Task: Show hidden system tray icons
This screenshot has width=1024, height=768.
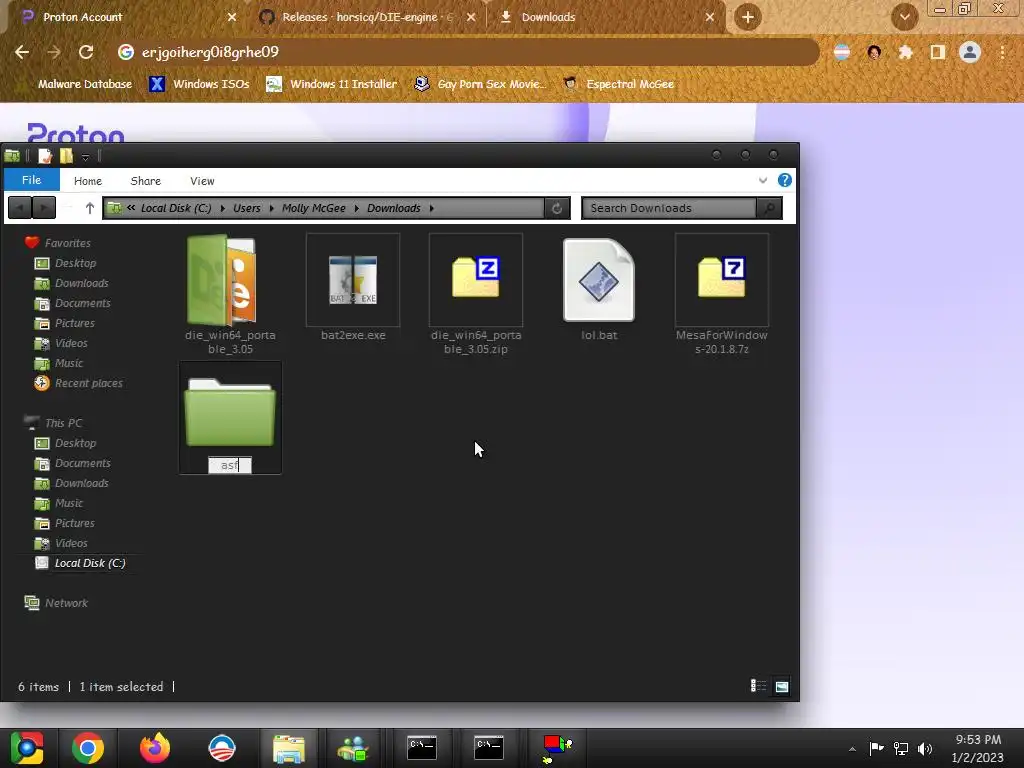Action: coord(852,748)
